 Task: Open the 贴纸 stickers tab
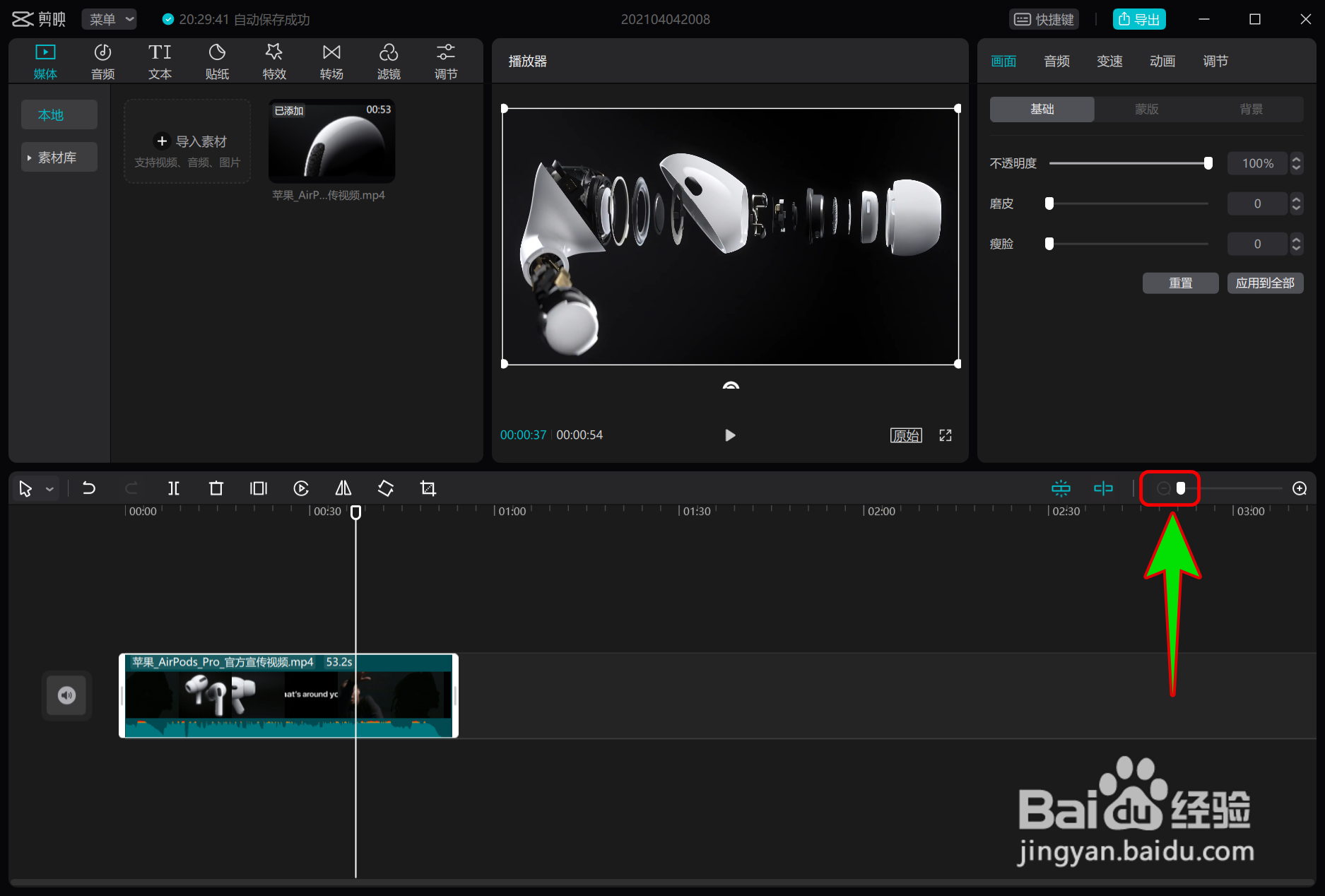point(217,61)
